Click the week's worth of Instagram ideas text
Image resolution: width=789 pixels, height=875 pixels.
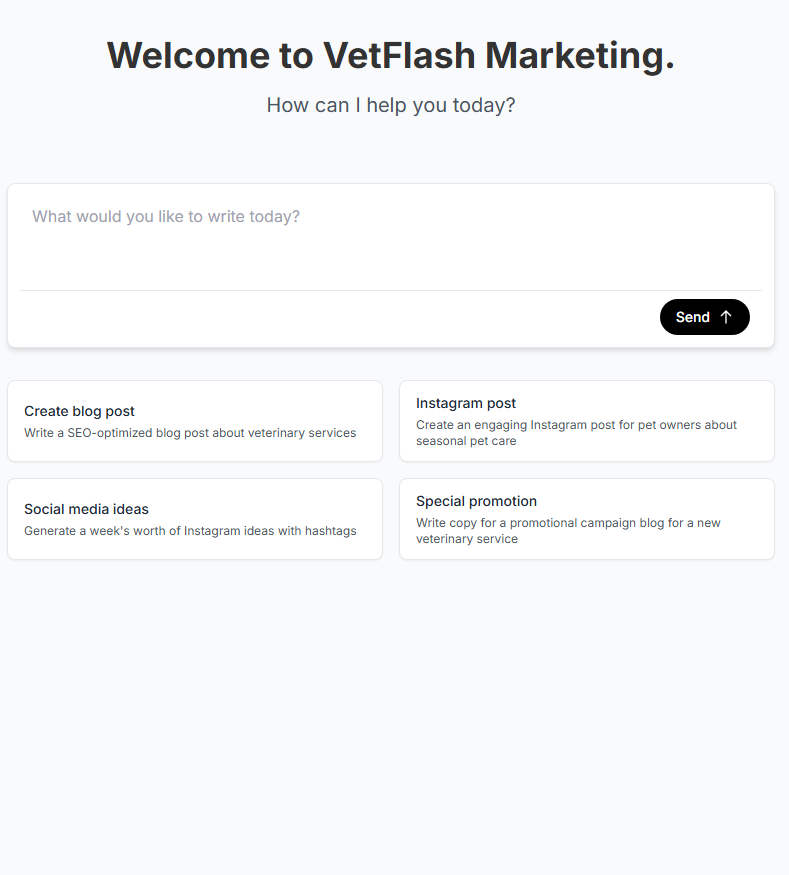coord(190,531)
